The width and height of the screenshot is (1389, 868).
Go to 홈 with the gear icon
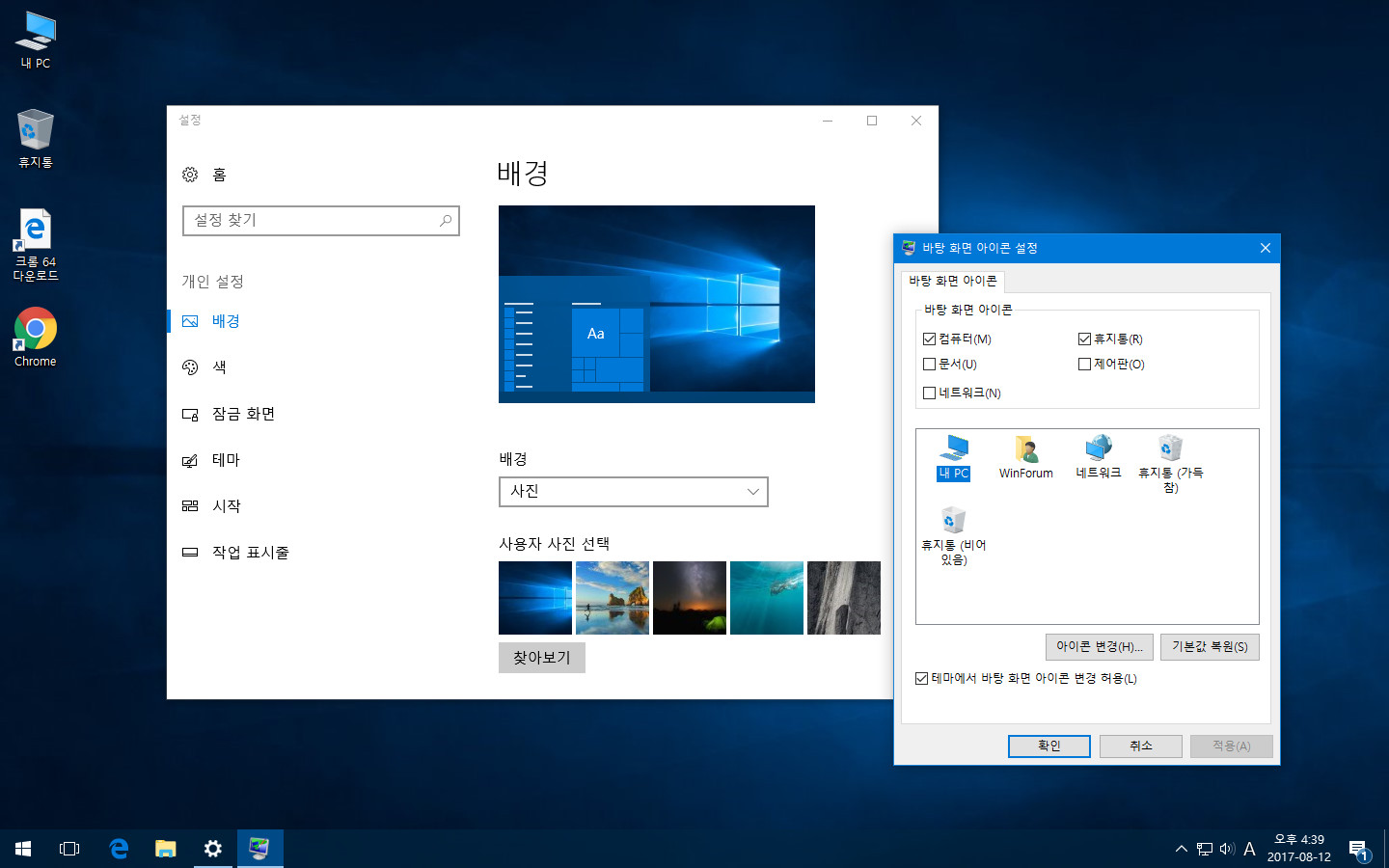[x=204, y=175]
